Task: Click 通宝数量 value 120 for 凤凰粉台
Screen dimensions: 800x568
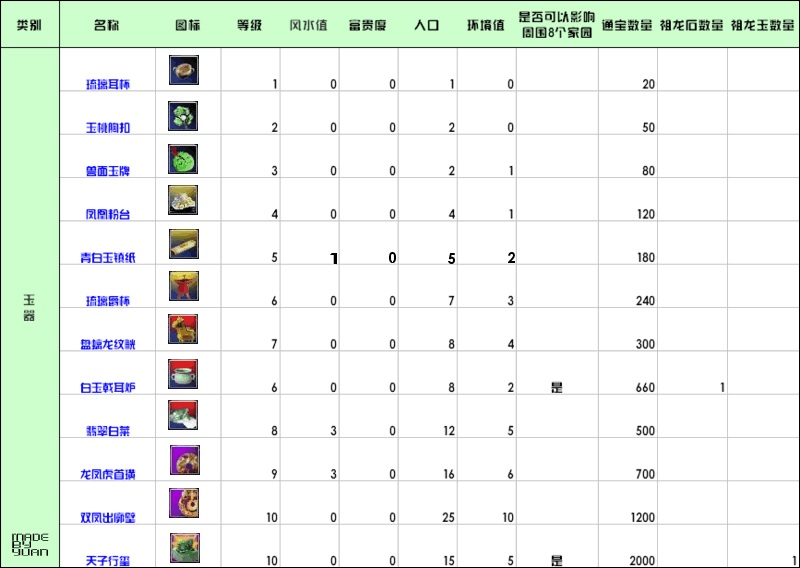Action: pos(645,214)
